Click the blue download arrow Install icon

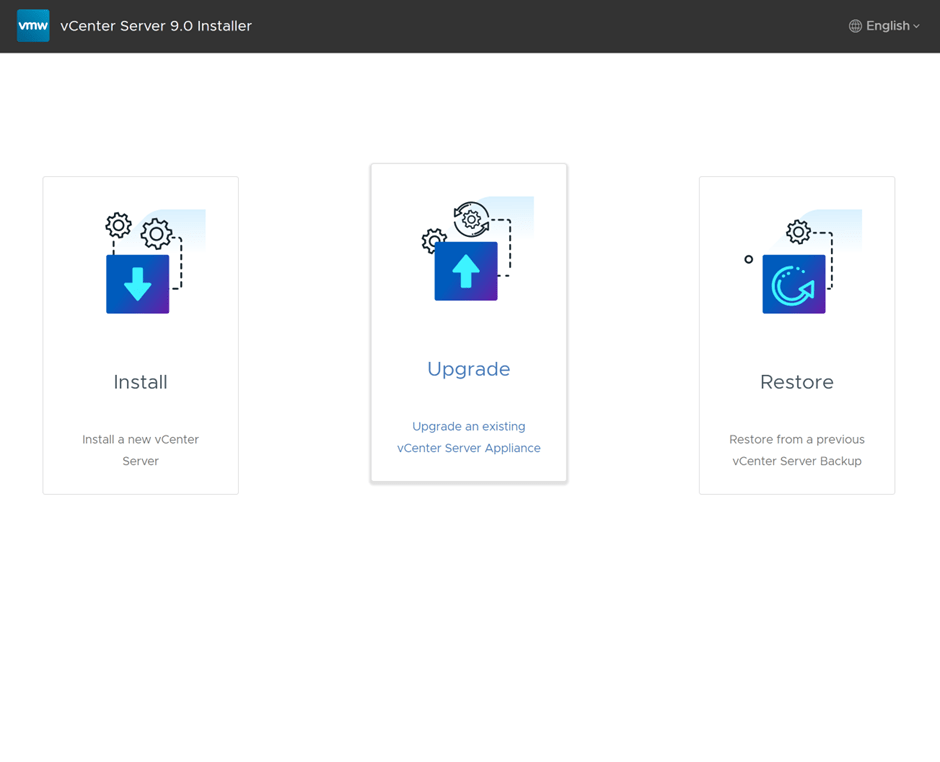(138, 284)
